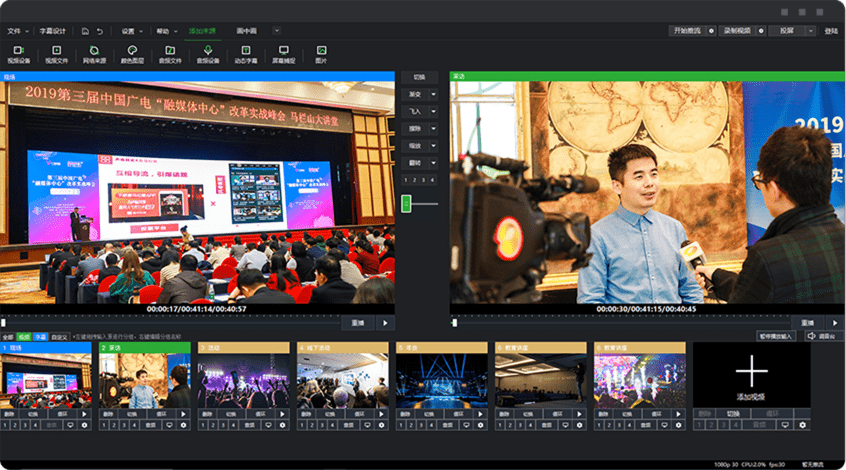This screenshot has width=846, height=470.
Task: Toggle the 字幕 filter above the source list
Action: click(41, 337)
